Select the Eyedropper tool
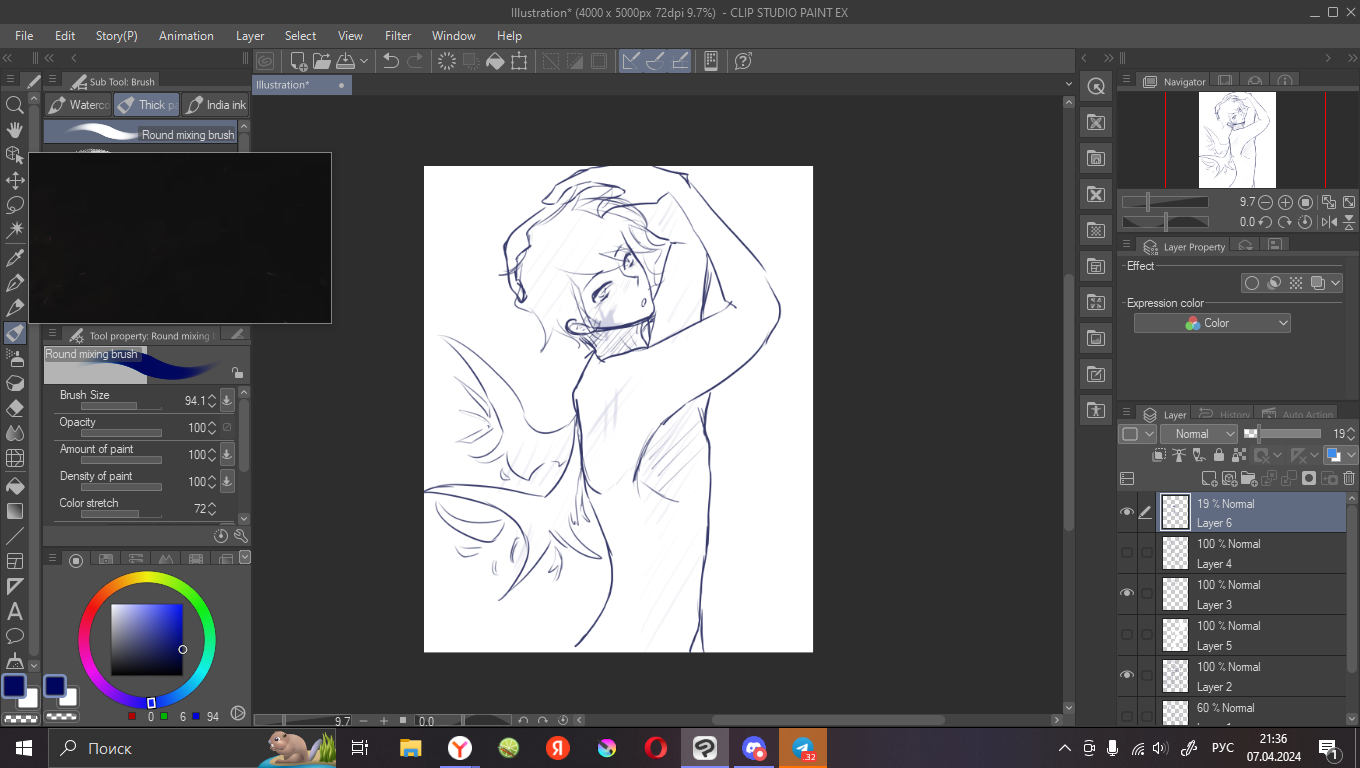 coord(15,258)
